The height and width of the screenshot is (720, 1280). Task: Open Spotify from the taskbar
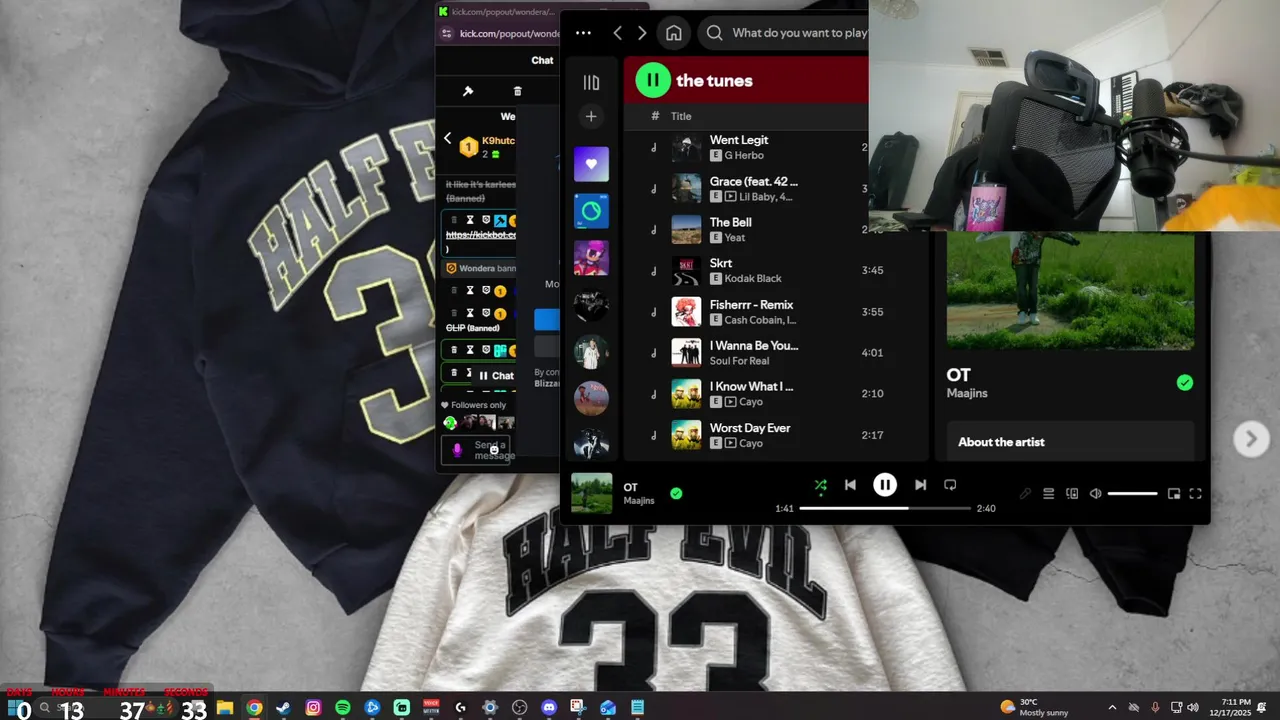pos(343,707)
